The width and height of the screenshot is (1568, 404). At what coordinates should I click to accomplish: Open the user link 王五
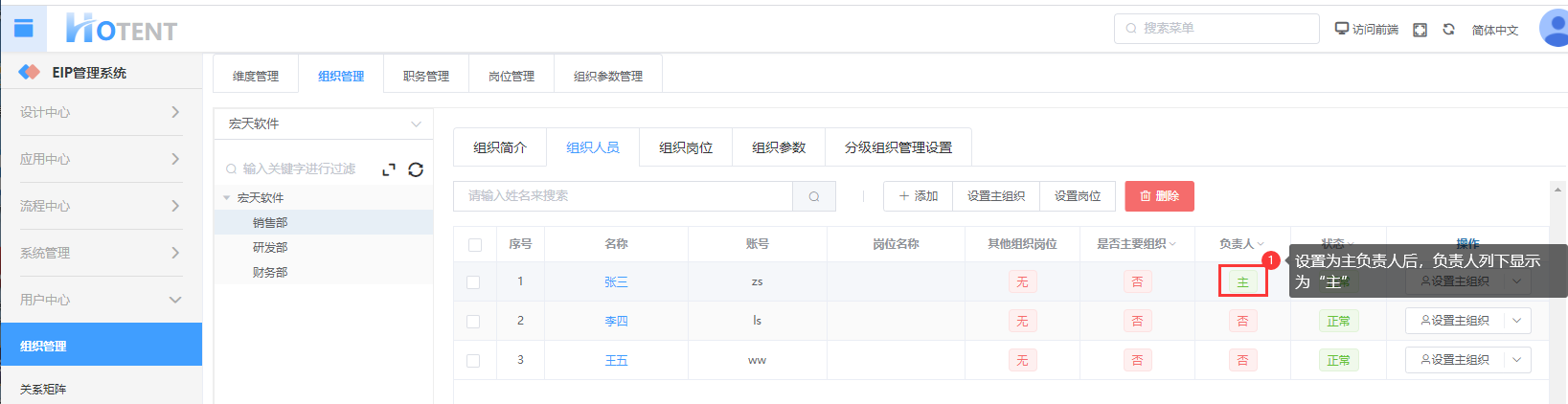point(616,361)
